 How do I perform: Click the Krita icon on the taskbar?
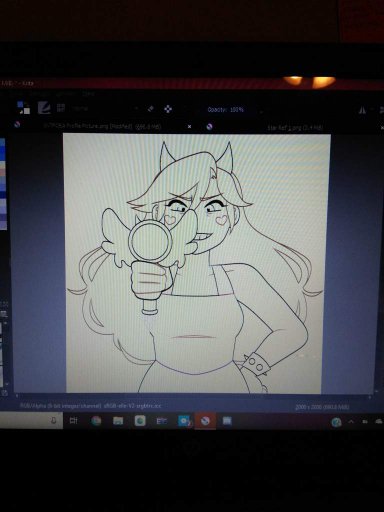(x=205, y=421)
